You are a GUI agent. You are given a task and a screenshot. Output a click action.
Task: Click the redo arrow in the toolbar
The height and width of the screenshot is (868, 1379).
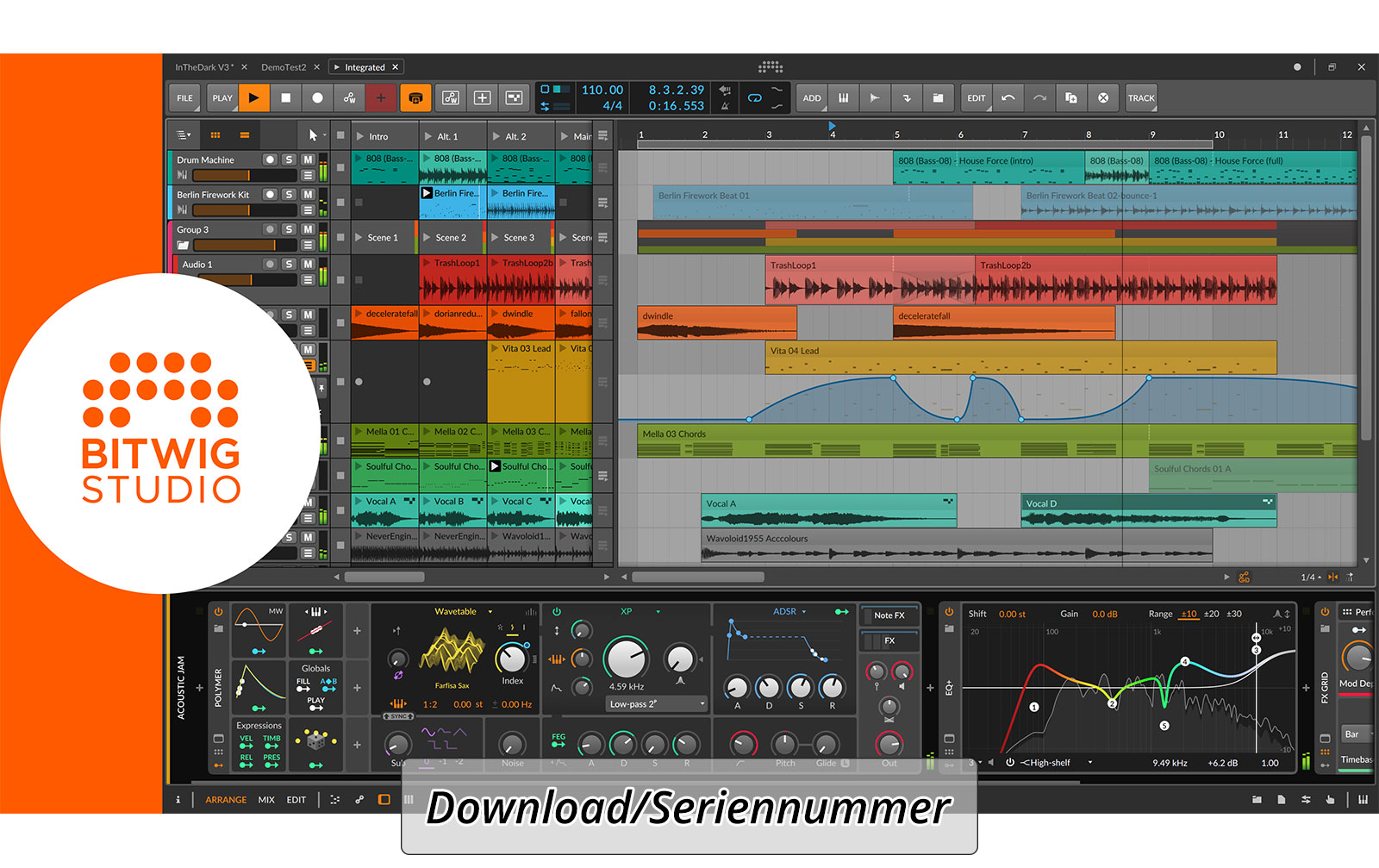coord(1039,98)
